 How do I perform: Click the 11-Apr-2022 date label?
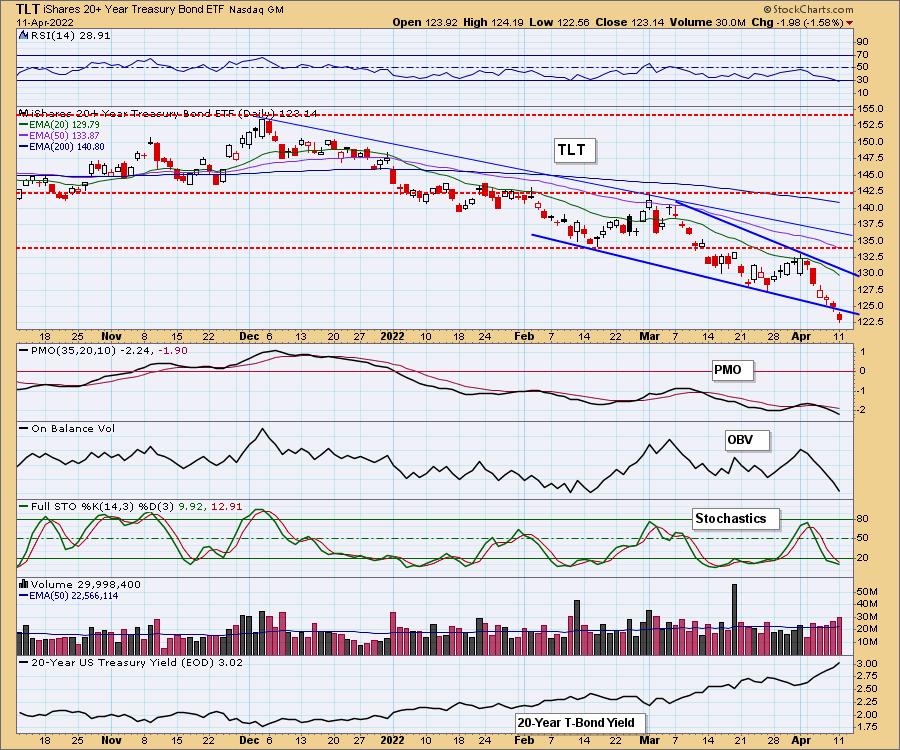(45, 23)
